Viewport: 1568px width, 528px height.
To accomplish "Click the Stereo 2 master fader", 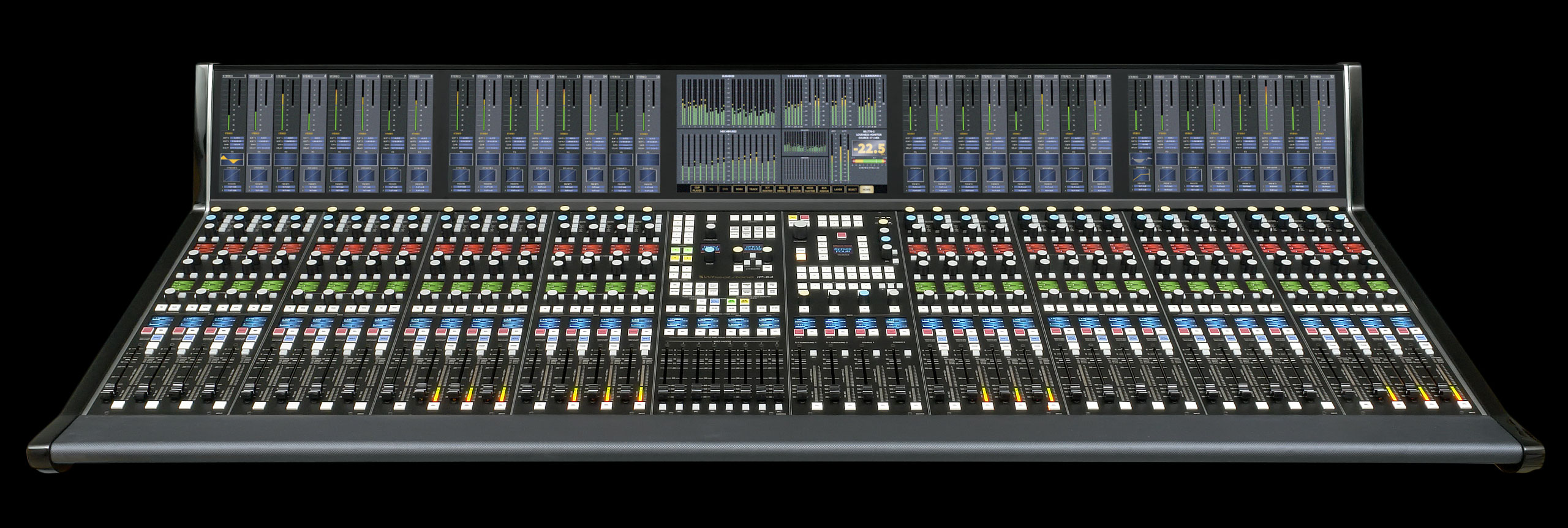I will tap(900, 392).
